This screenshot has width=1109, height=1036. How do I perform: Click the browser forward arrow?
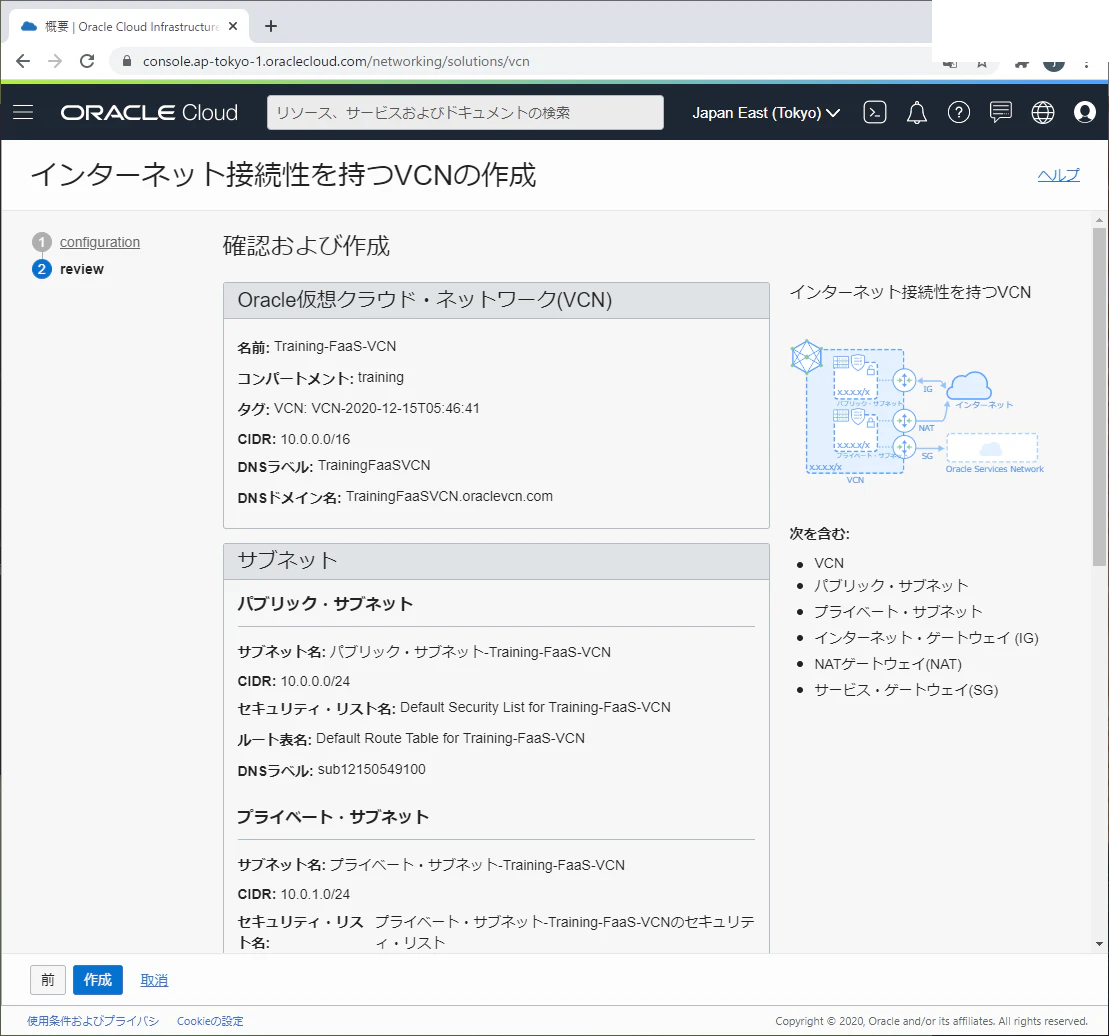click(54, 61)
